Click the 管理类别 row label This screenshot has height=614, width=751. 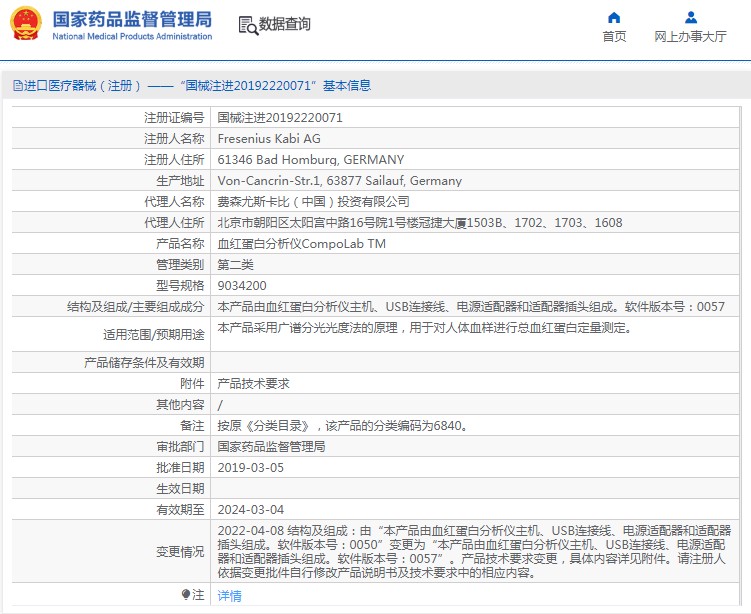(x=180, y=265)
